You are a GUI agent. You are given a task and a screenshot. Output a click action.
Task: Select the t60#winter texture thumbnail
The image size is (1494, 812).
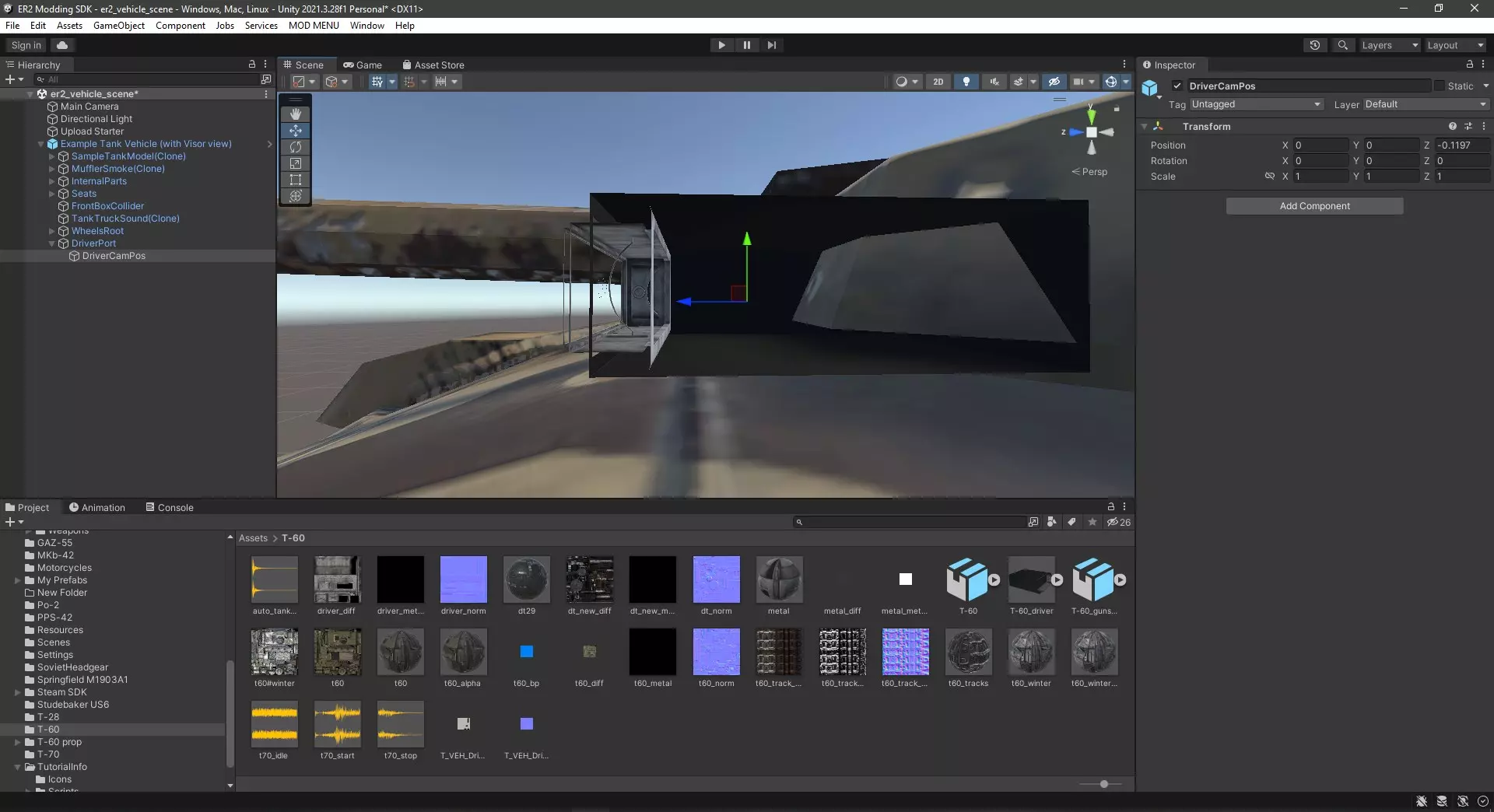click(274, 652)
